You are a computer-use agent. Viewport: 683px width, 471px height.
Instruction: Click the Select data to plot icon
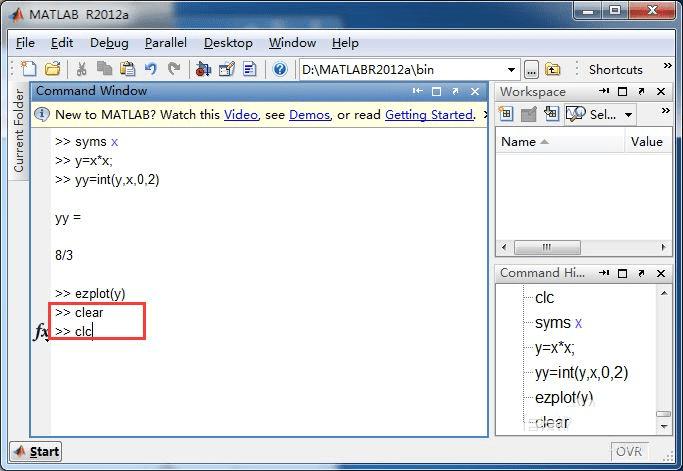(x=575, y=114)
